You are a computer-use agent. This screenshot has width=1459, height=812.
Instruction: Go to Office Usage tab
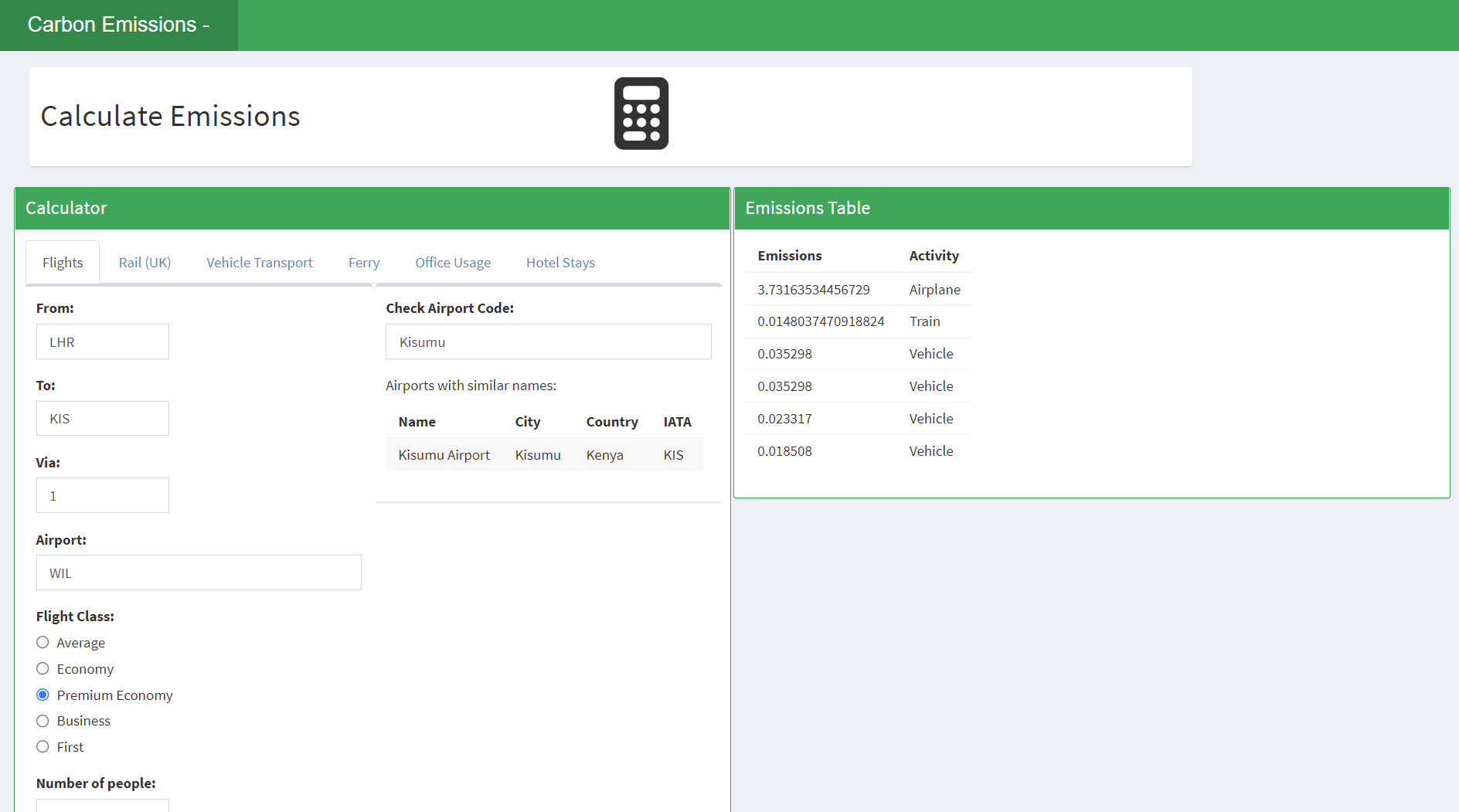[x=452, y=263]
